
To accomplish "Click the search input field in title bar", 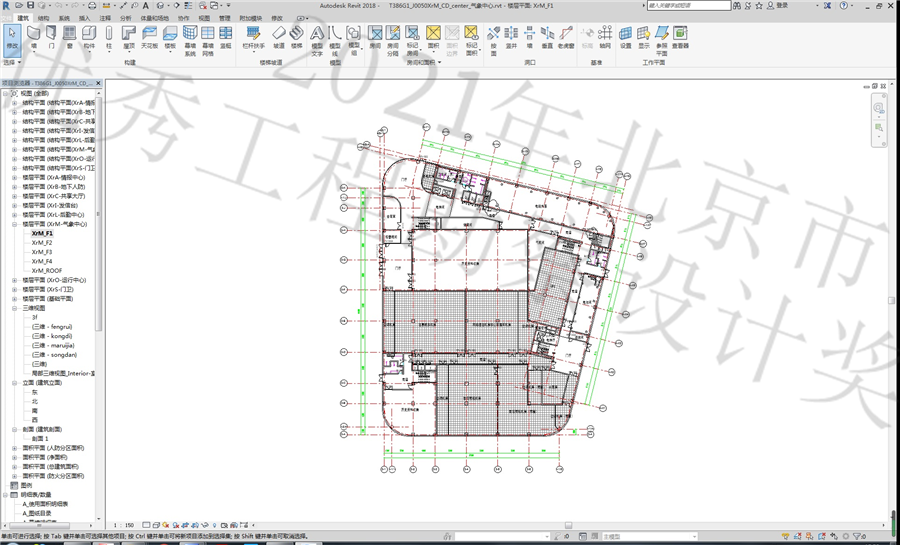I will pyautogui.click(x=688, y=5).
